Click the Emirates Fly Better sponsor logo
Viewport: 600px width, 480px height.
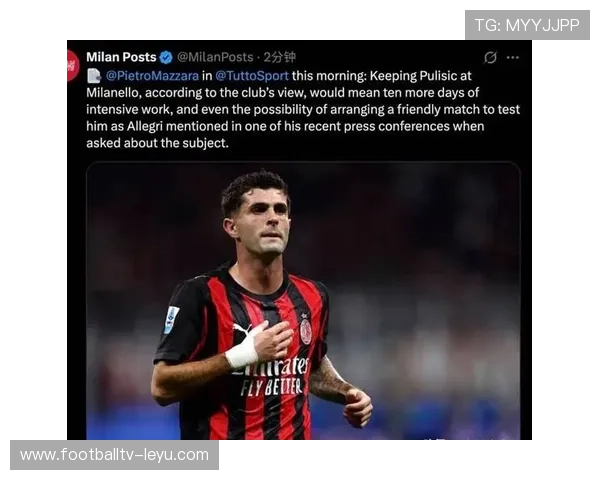click(x=270, y=376)
